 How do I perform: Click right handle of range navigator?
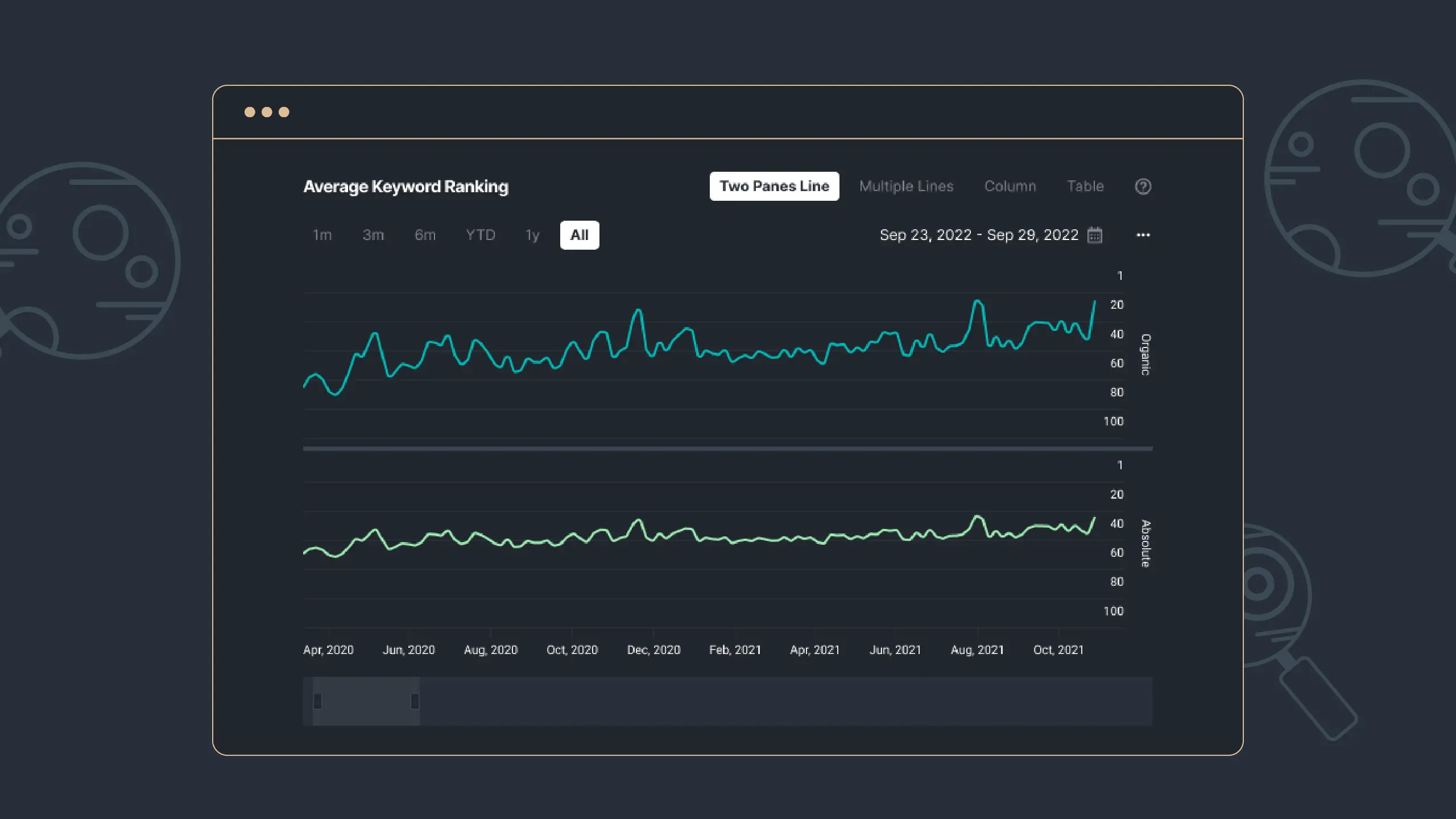(x=415, y=701)
